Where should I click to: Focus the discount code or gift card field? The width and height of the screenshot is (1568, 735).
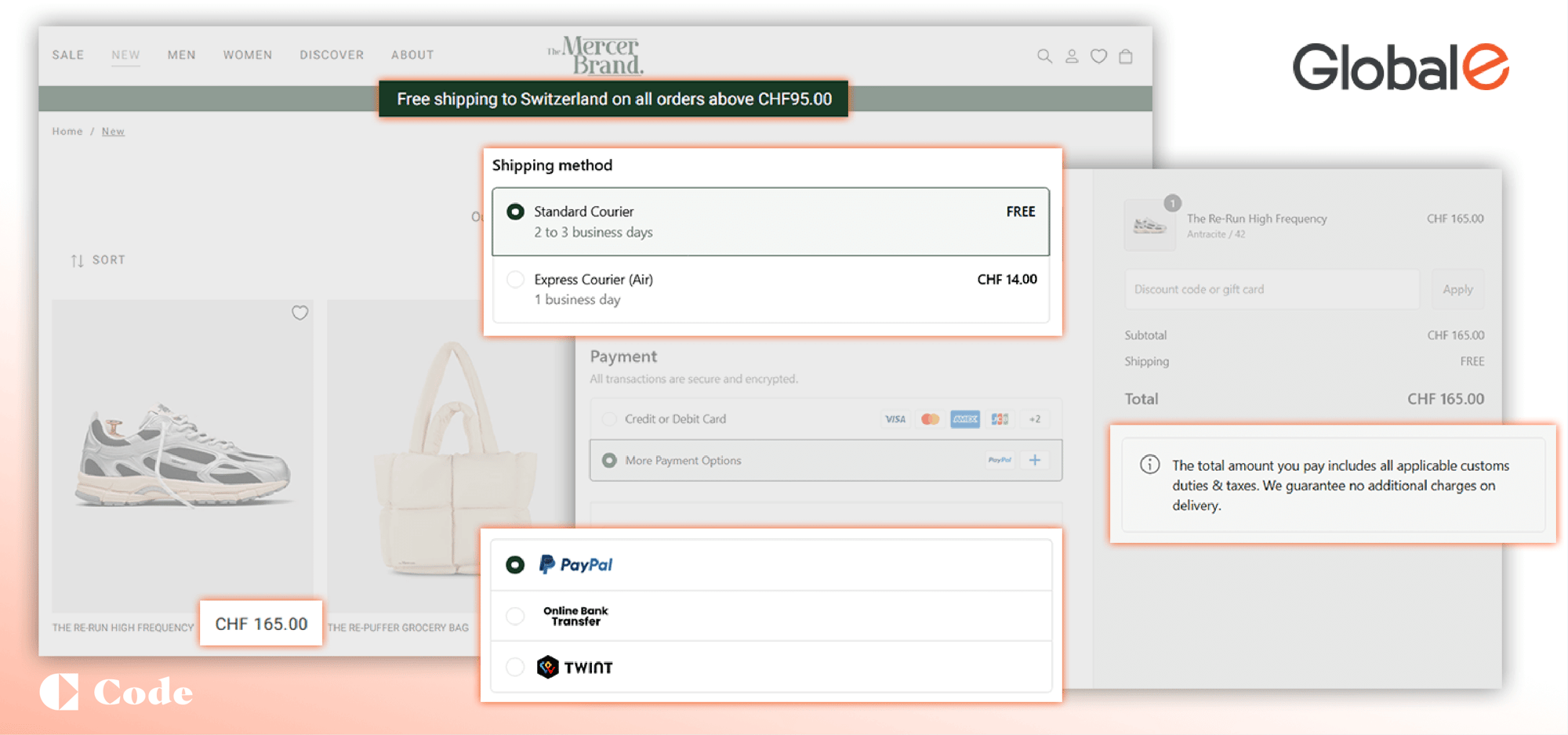click(1272, 289)
